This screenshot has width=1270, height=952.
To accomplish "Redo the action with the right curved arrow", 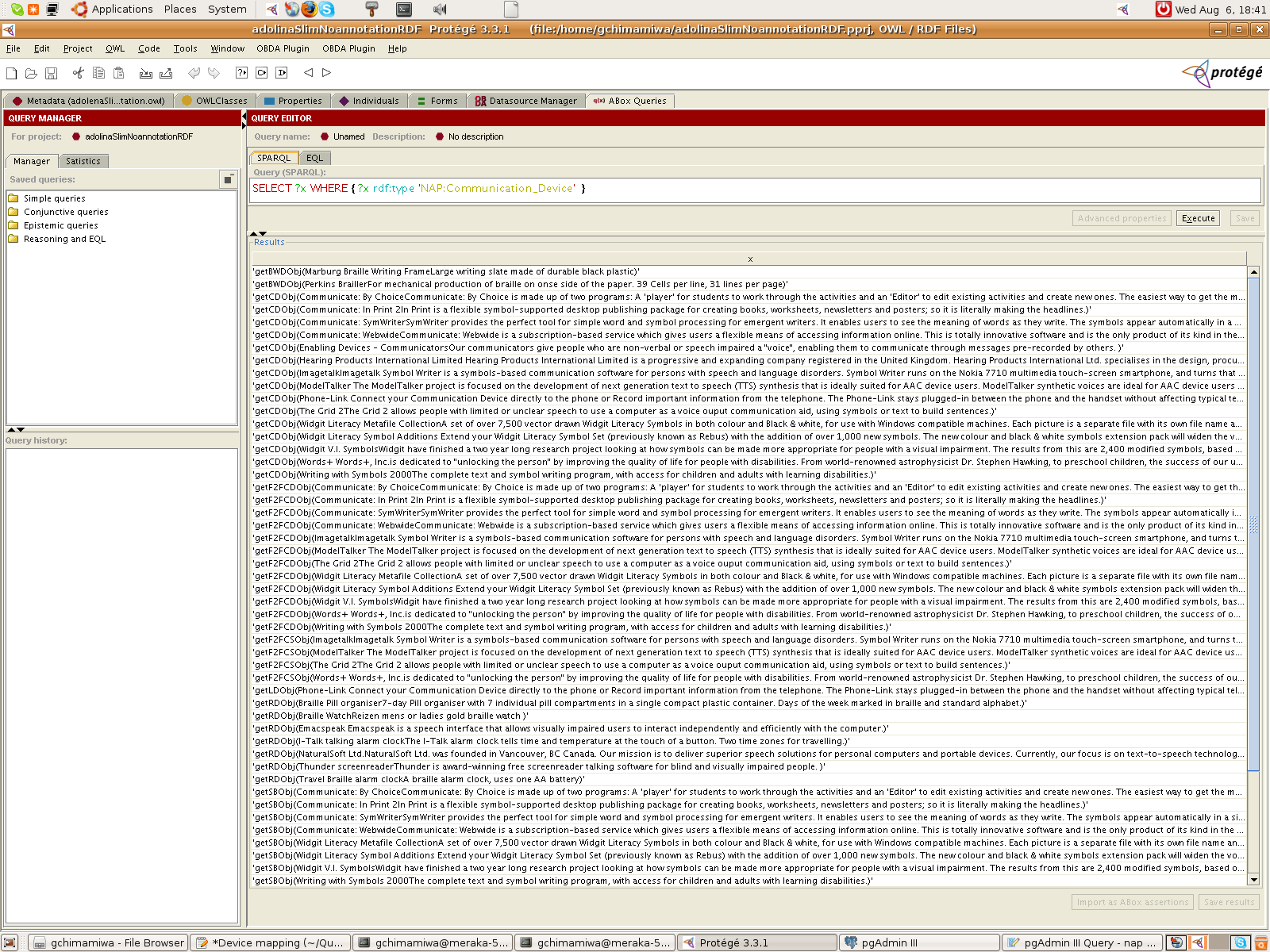I will click(x=214, y=73).
